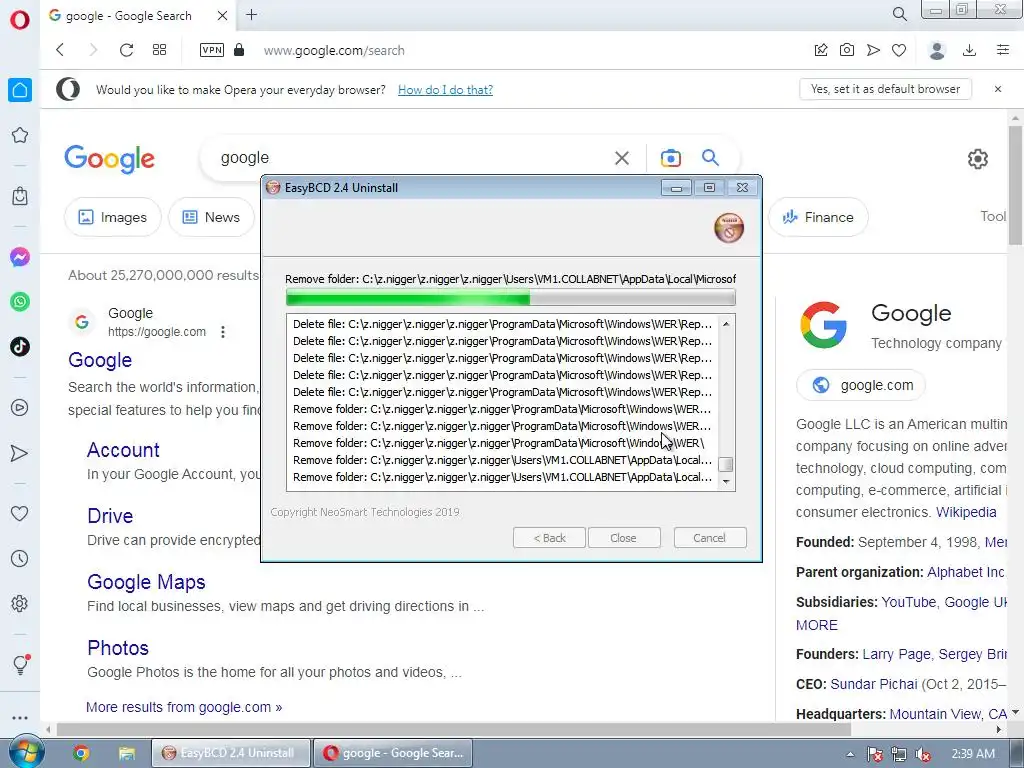
Task: Open the Opera menu logo
Action: (20, 20)
